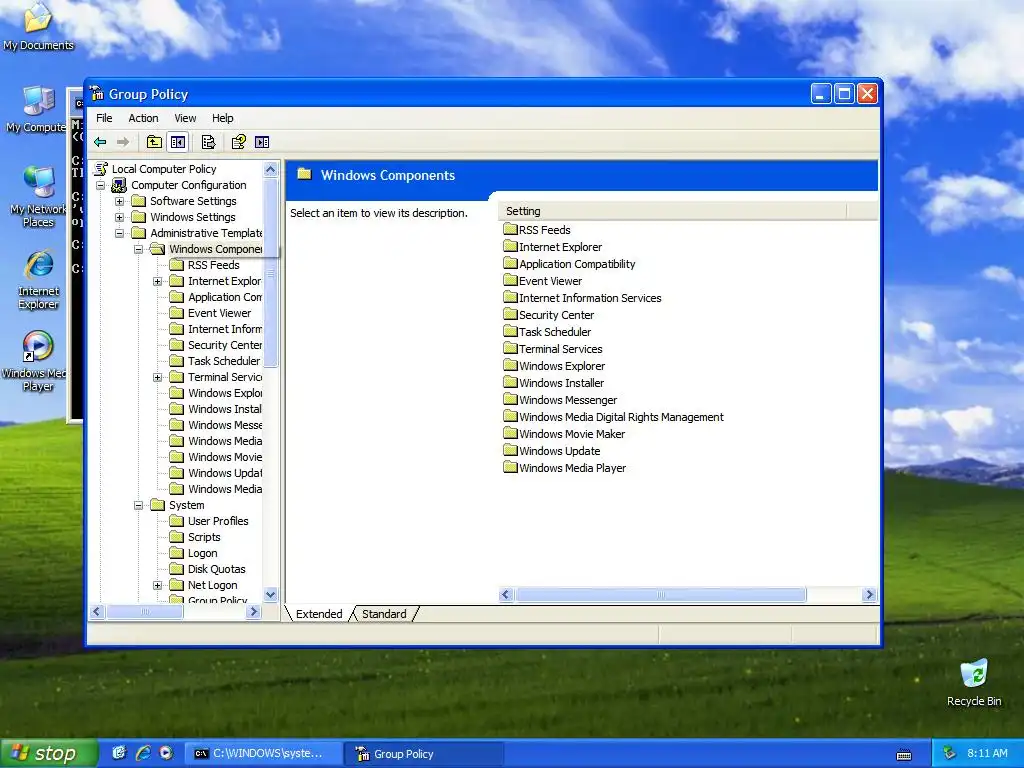
Task: Open the Action menu
Action: (x=143, y=118)
